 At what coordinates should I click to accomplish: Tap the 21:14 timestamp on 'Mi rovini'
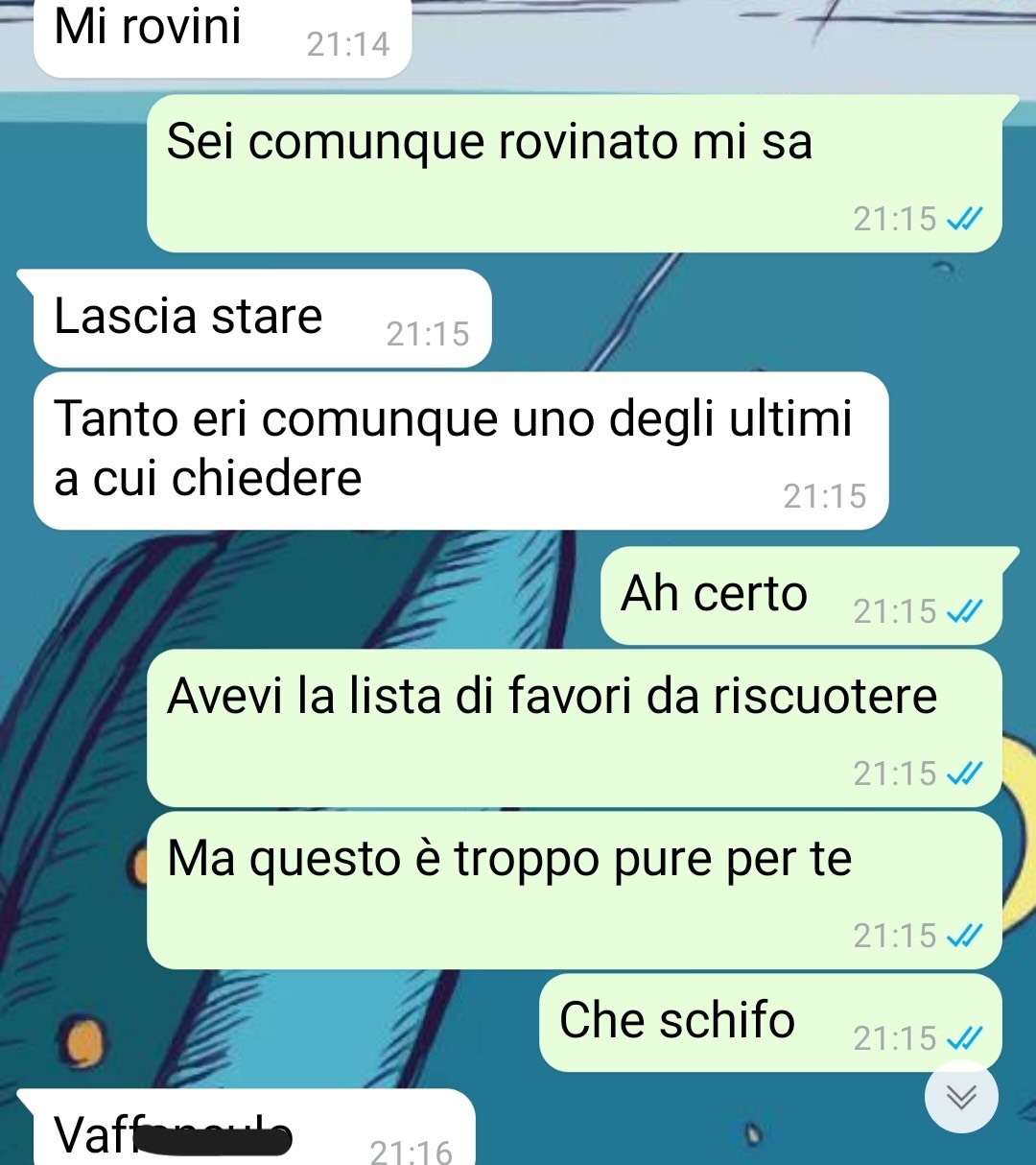point(348,44)
